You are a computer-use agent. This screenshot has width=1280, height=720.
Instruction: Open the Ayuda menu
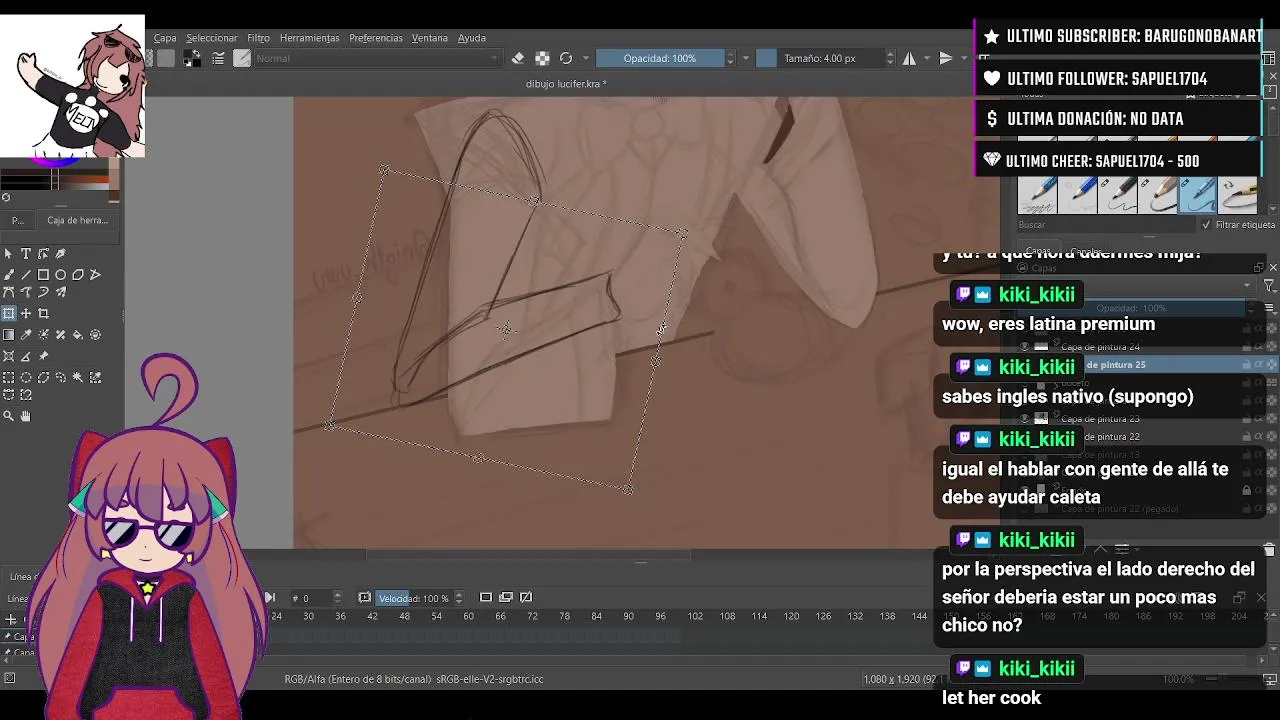(472, 38)
